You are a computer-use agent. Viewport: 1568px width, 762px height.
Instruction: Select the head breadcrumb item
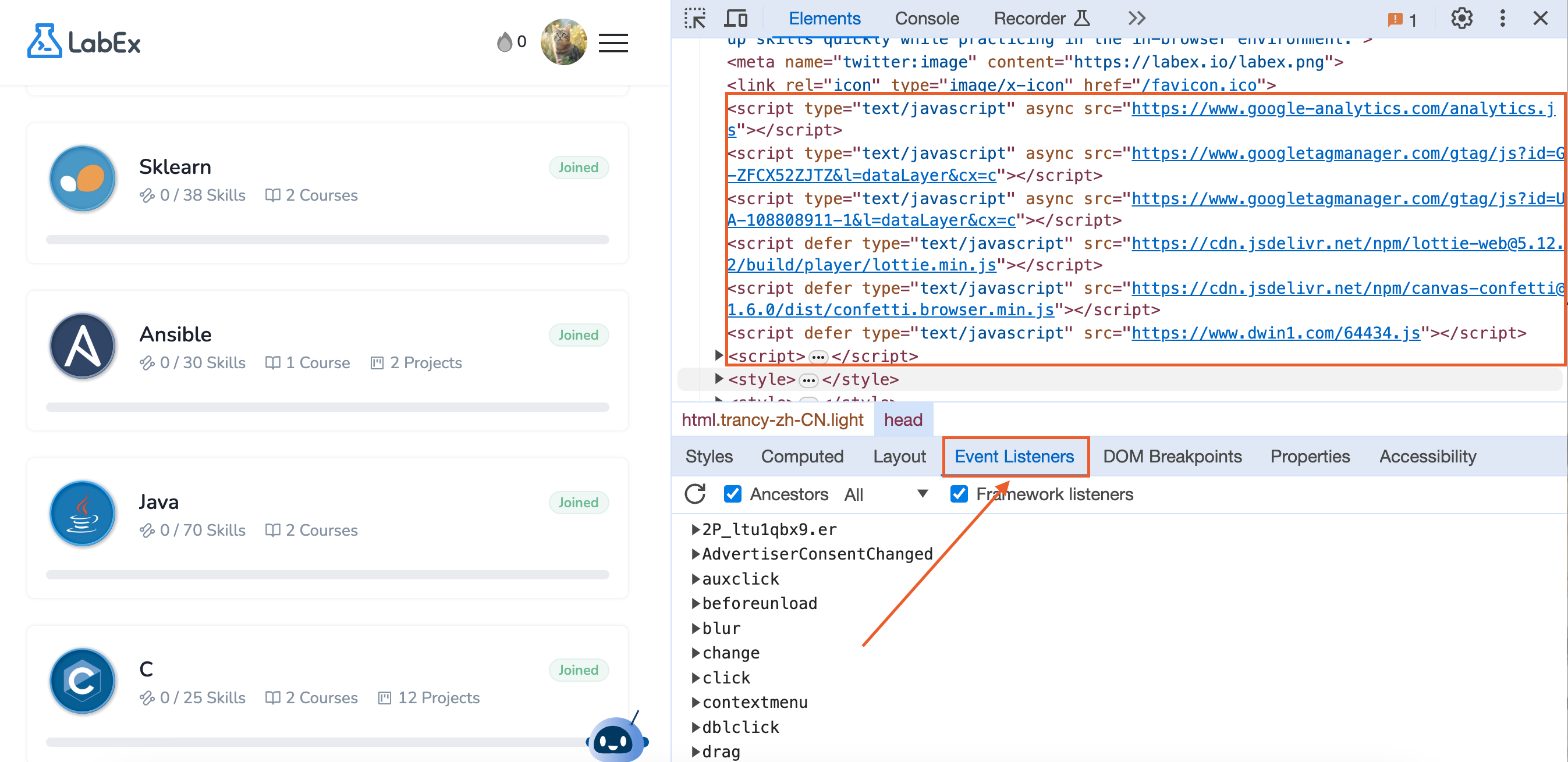[x=903, y=419]
